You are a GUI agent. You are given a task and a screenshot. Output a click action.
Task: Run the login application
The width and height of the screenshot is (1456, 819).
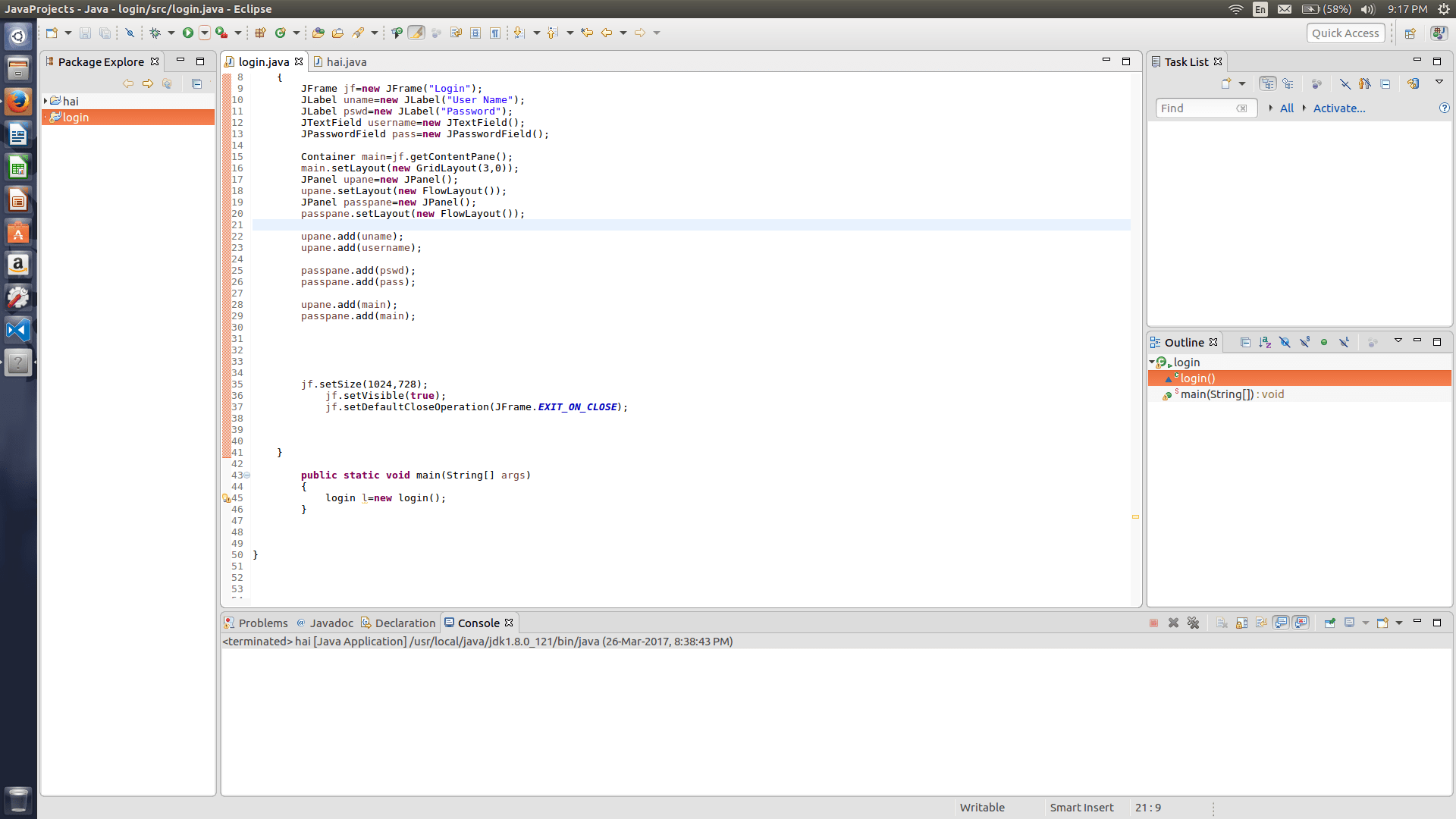(188, 33)
